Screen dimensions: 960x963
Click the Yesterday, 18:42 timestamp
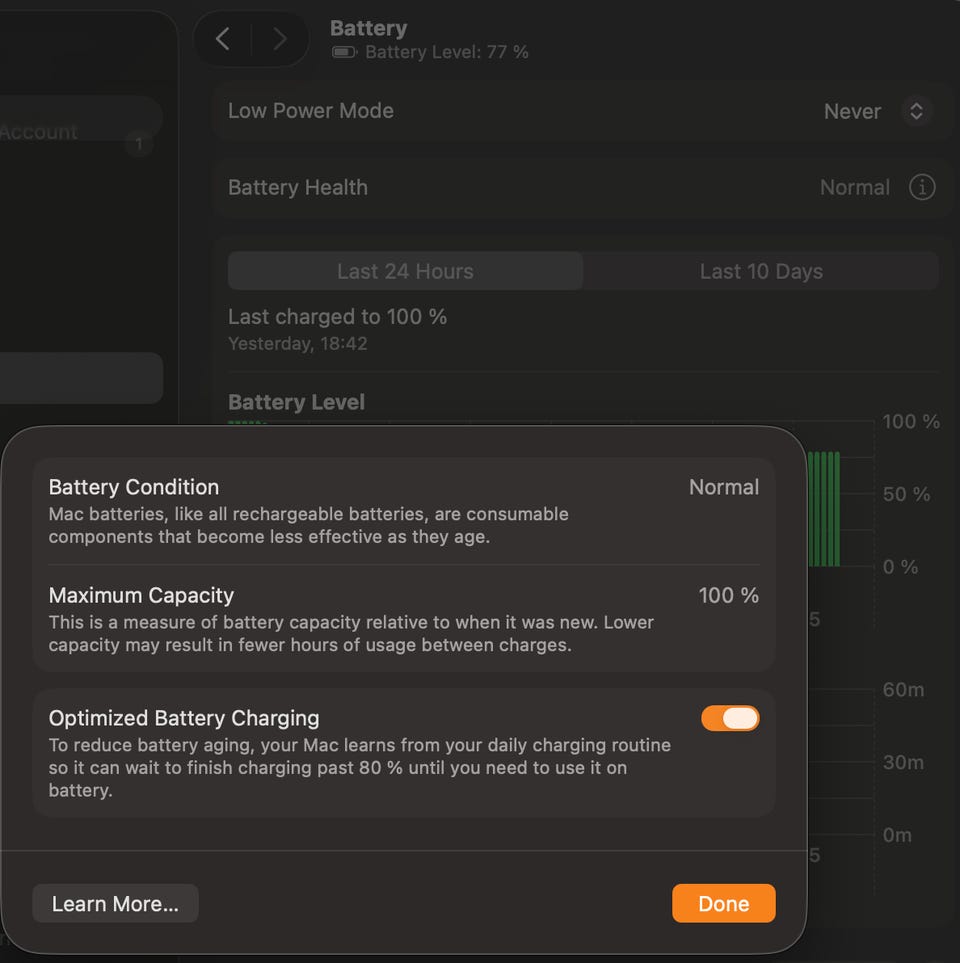point(297,343)
